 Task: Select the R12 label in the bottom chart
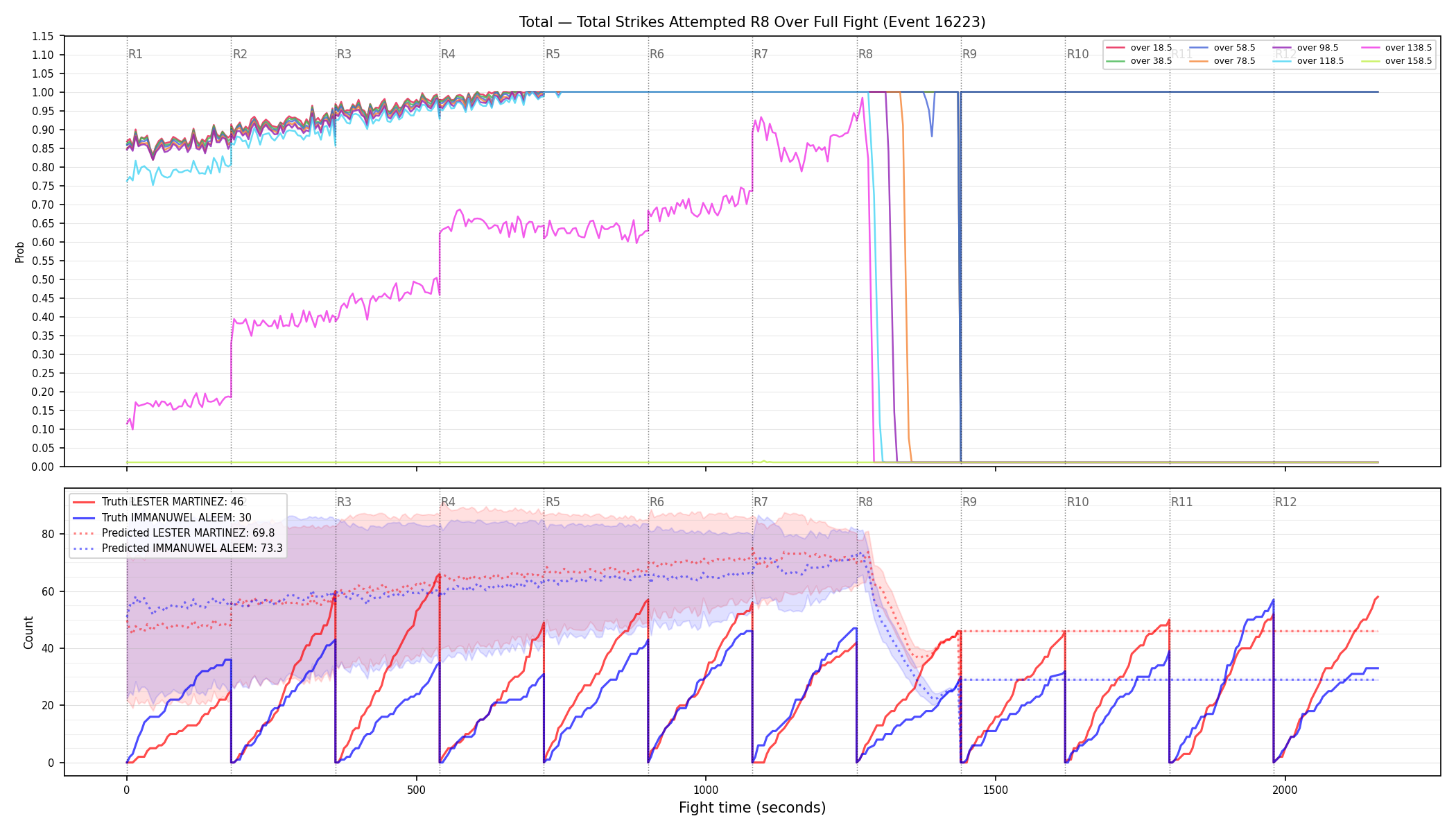[1285, 502]
